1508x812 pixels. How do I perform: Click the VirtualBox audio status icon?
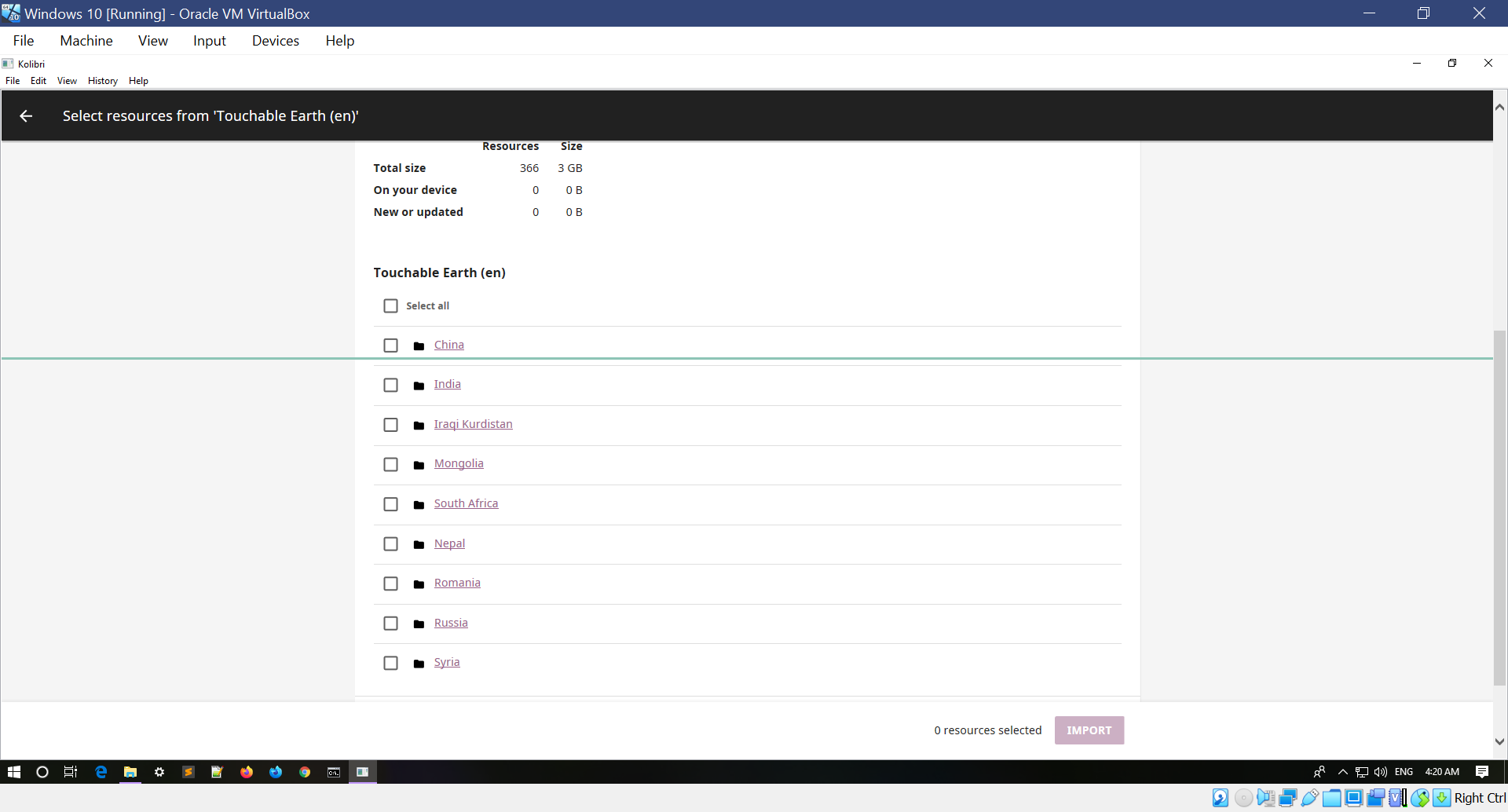(1265, 798)
